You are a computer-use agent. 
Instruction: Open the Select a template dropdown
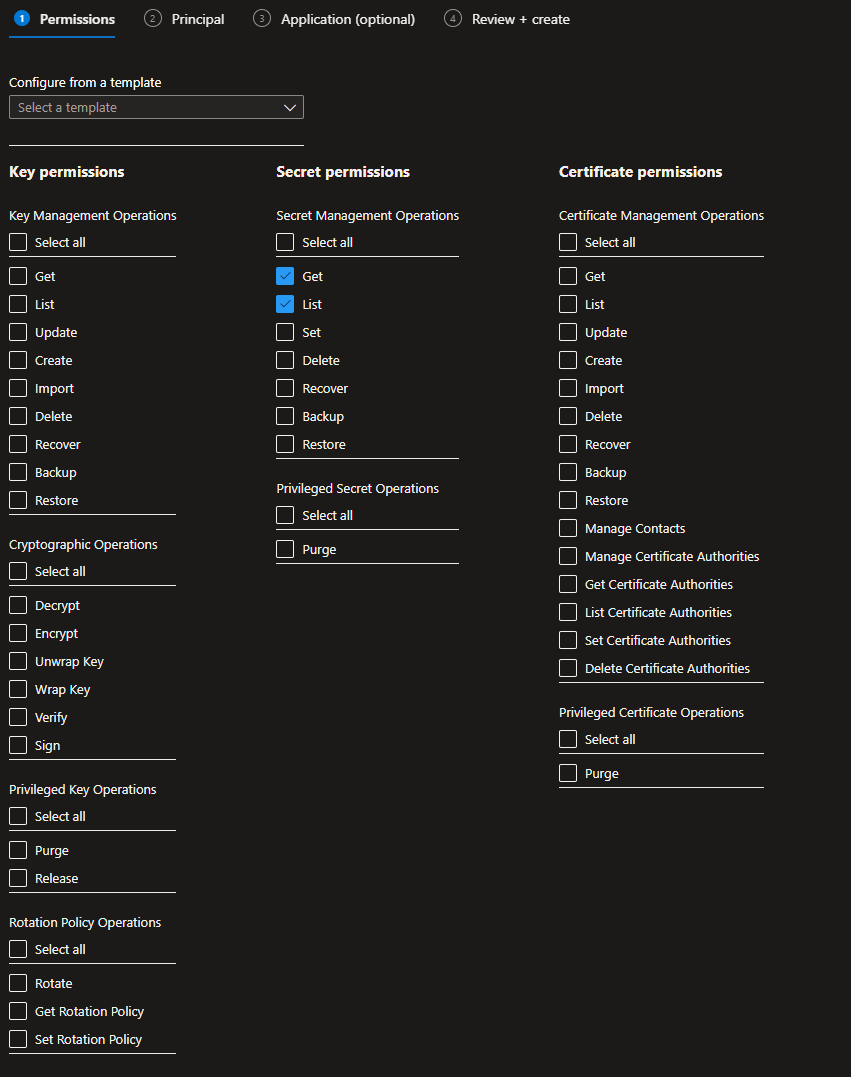click(x=156, y=107)
